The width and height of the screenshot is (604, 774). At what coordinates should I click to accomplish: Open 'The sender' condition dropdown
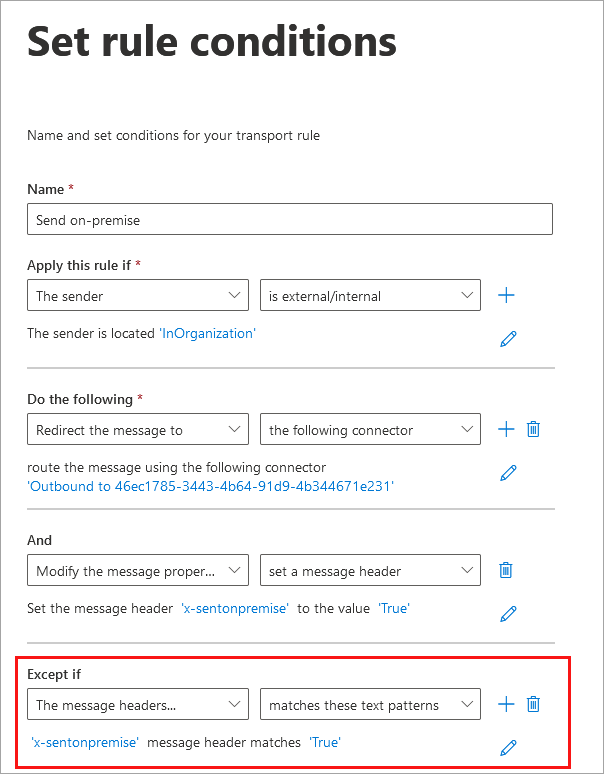(x=138, y=295)
